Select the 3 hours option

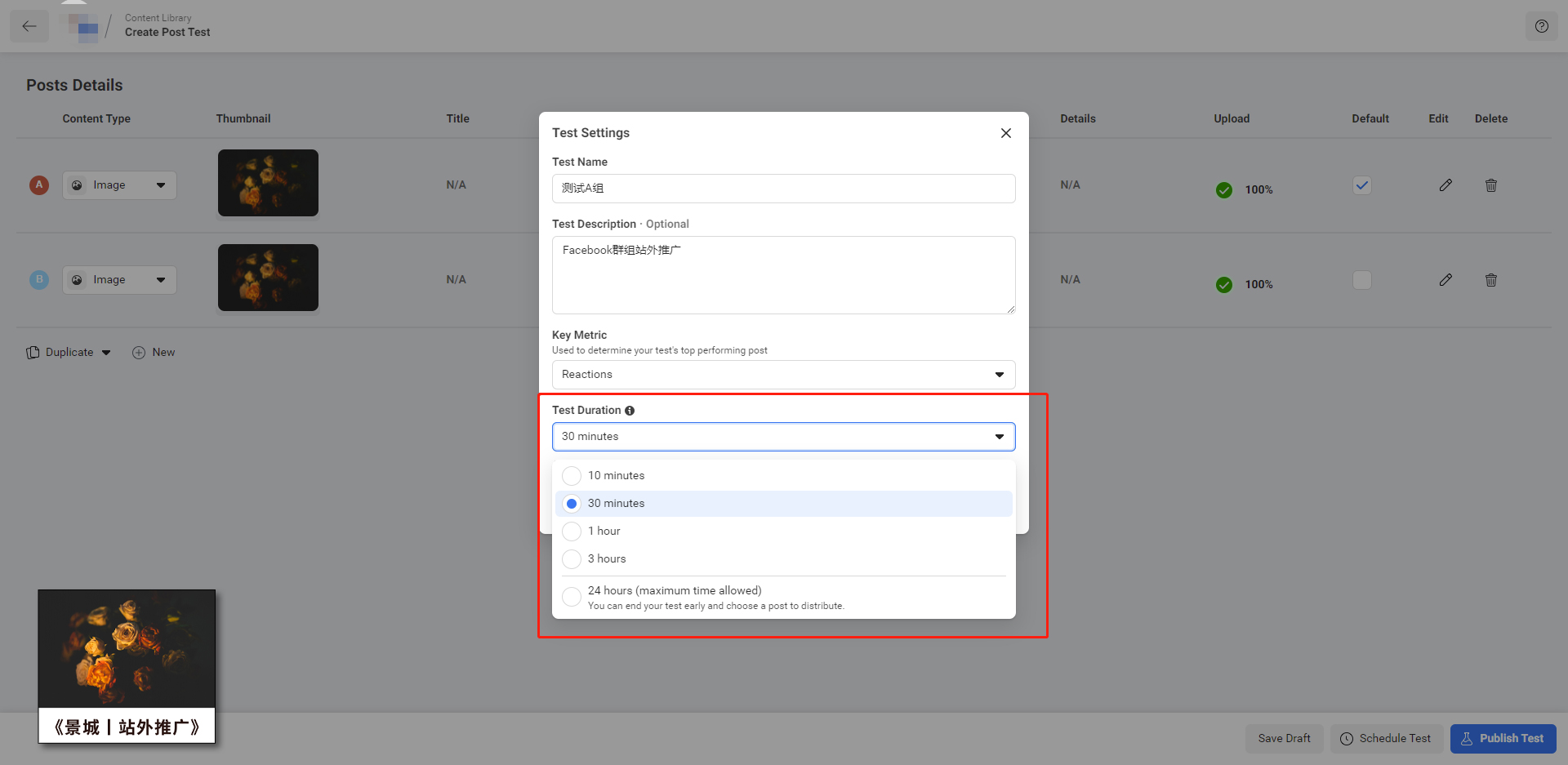point(572,559)
